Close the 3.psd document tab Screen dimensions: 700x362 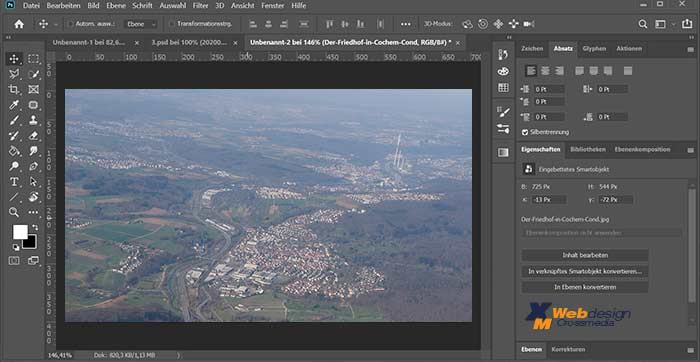235,43
